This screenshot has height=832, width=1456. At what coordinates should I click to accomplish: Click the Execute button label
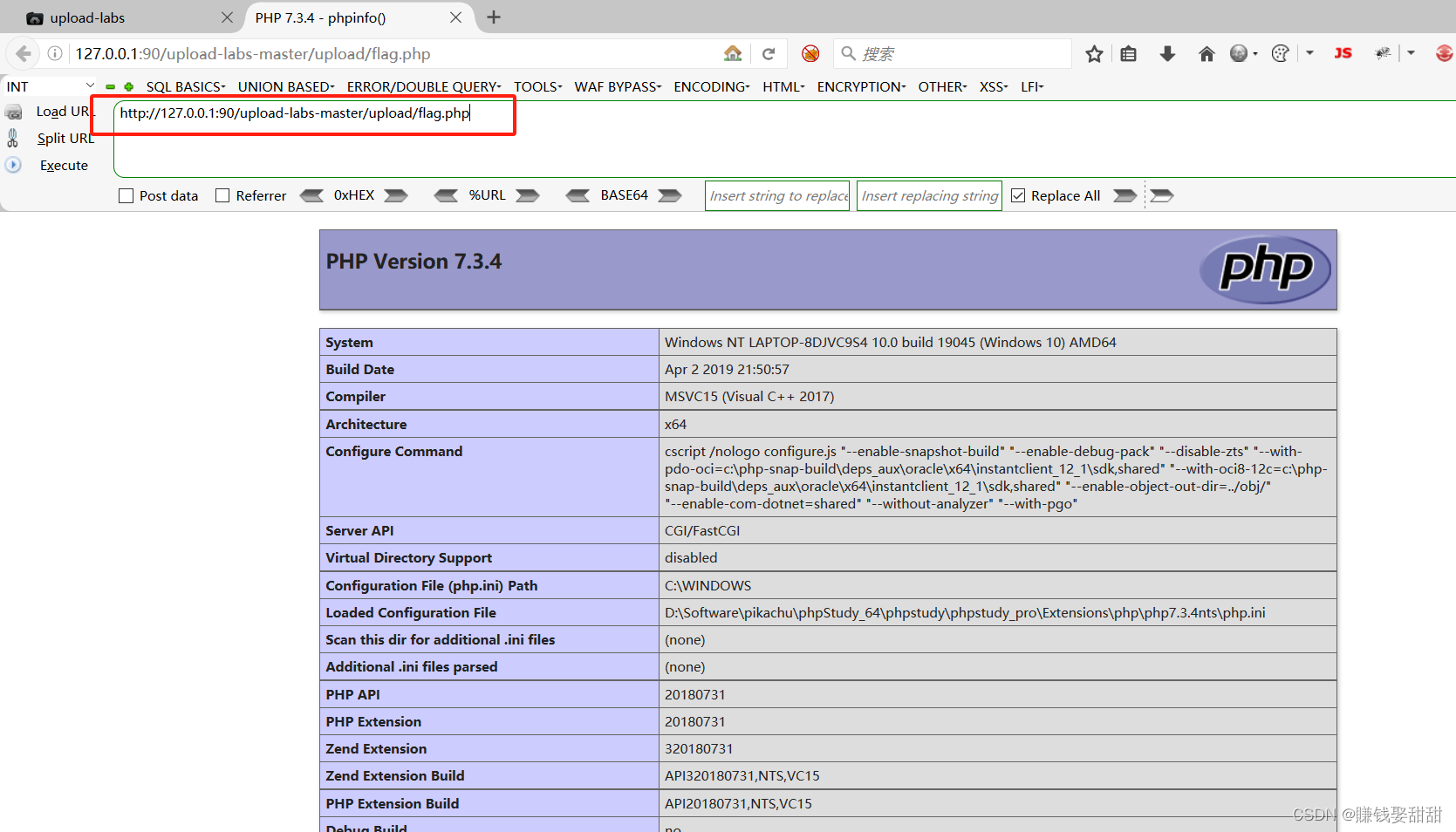[64, 165]
